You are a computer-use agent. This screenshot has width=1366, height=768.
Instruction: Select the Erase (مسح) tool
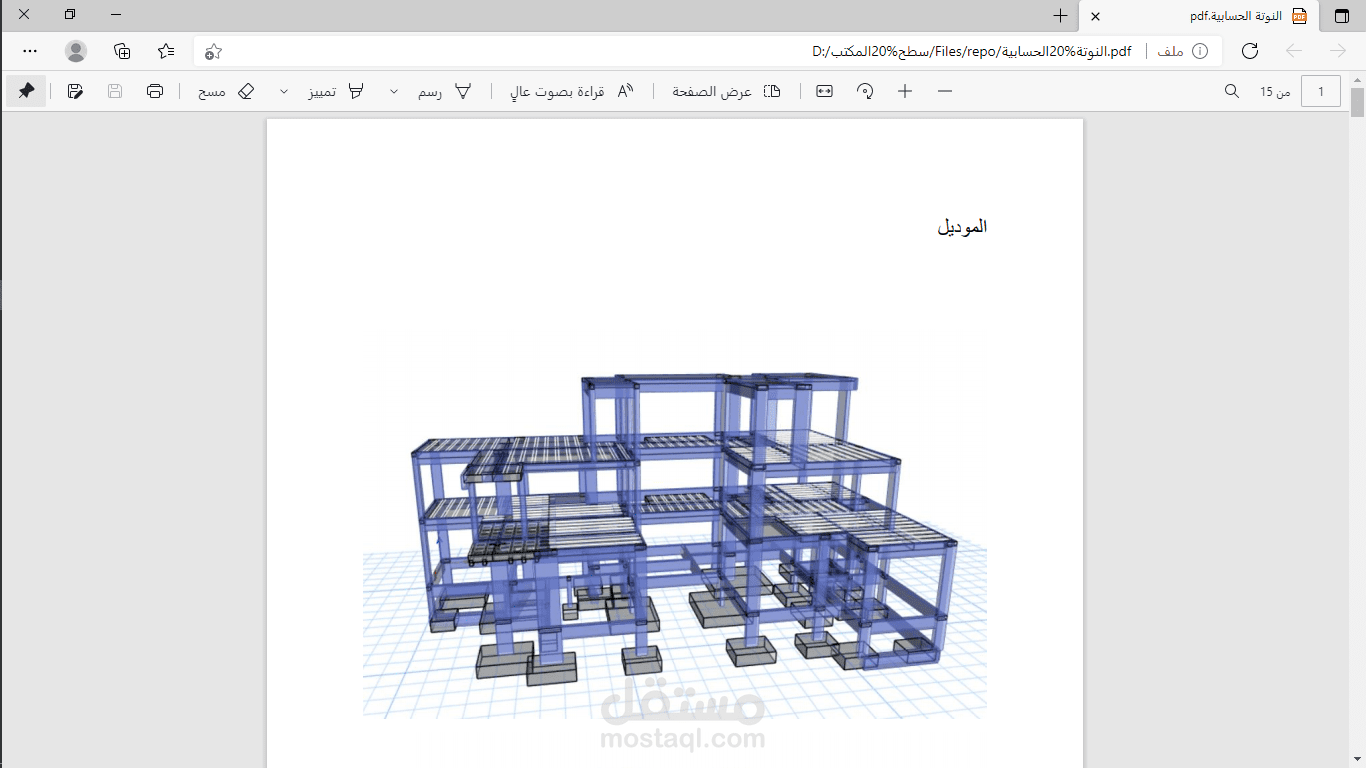226,91
